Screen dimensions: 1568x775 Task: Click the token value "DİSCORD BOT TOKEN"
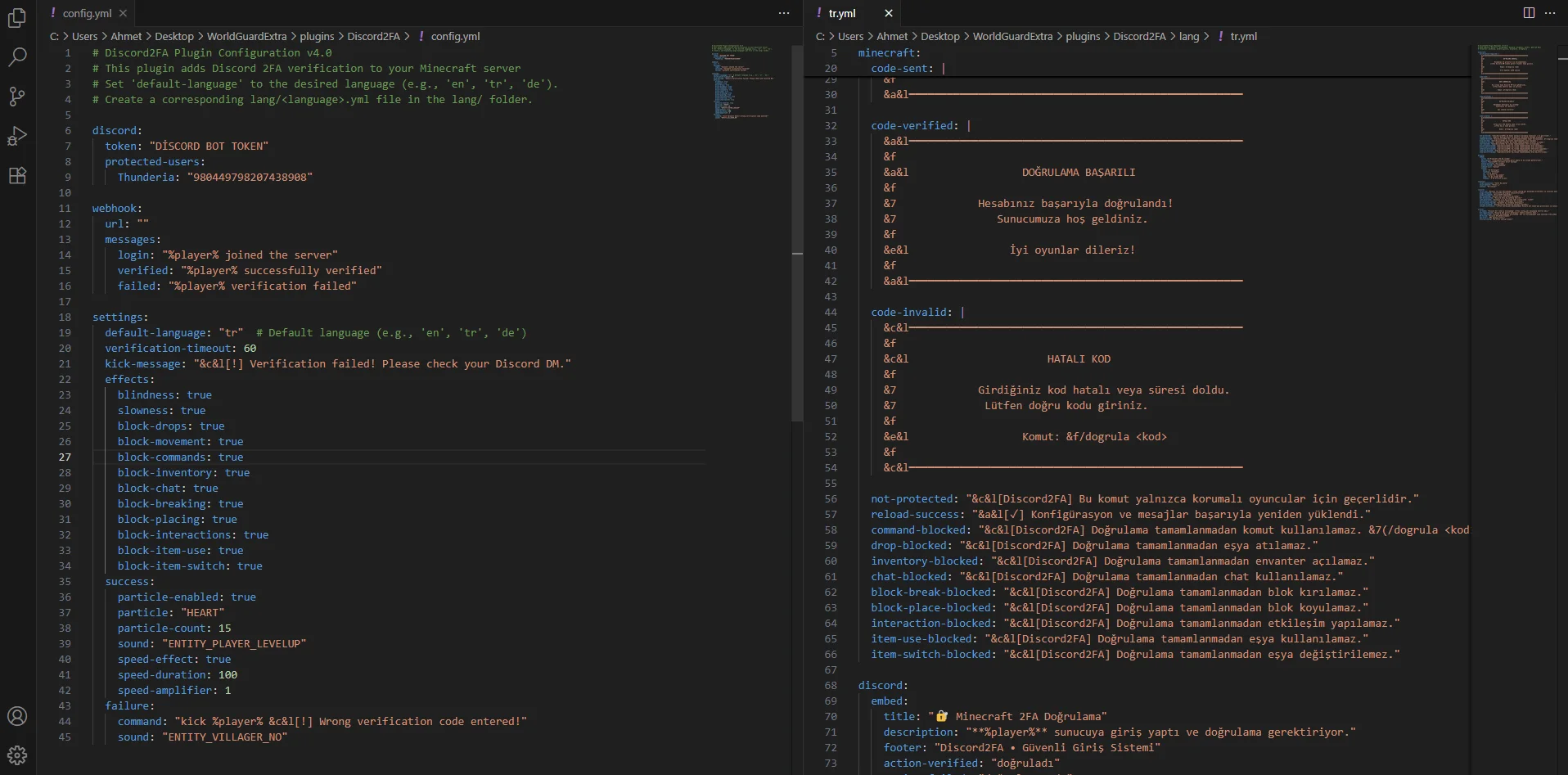pyautogui.click(x=209, y=146)
